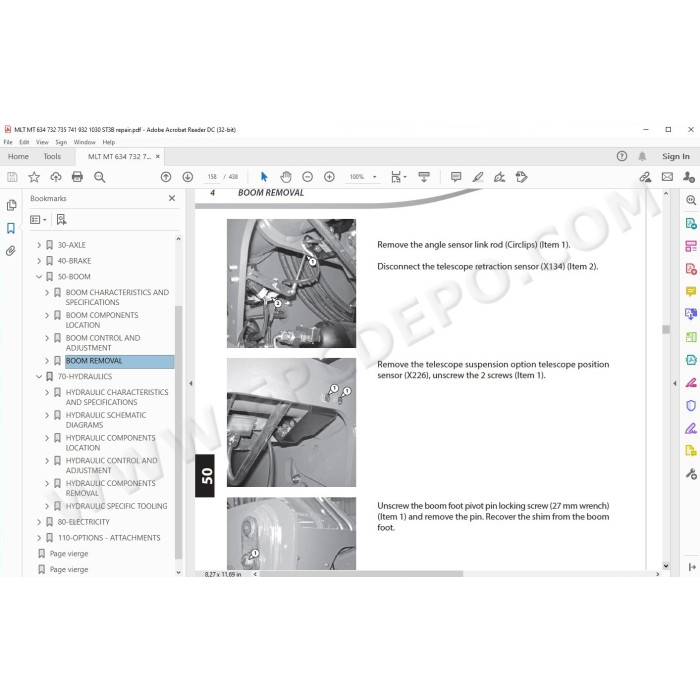The width and height of the screenshot is (700, 700).
Task: Switch to the Tools tab
Action: pos(52,157)
